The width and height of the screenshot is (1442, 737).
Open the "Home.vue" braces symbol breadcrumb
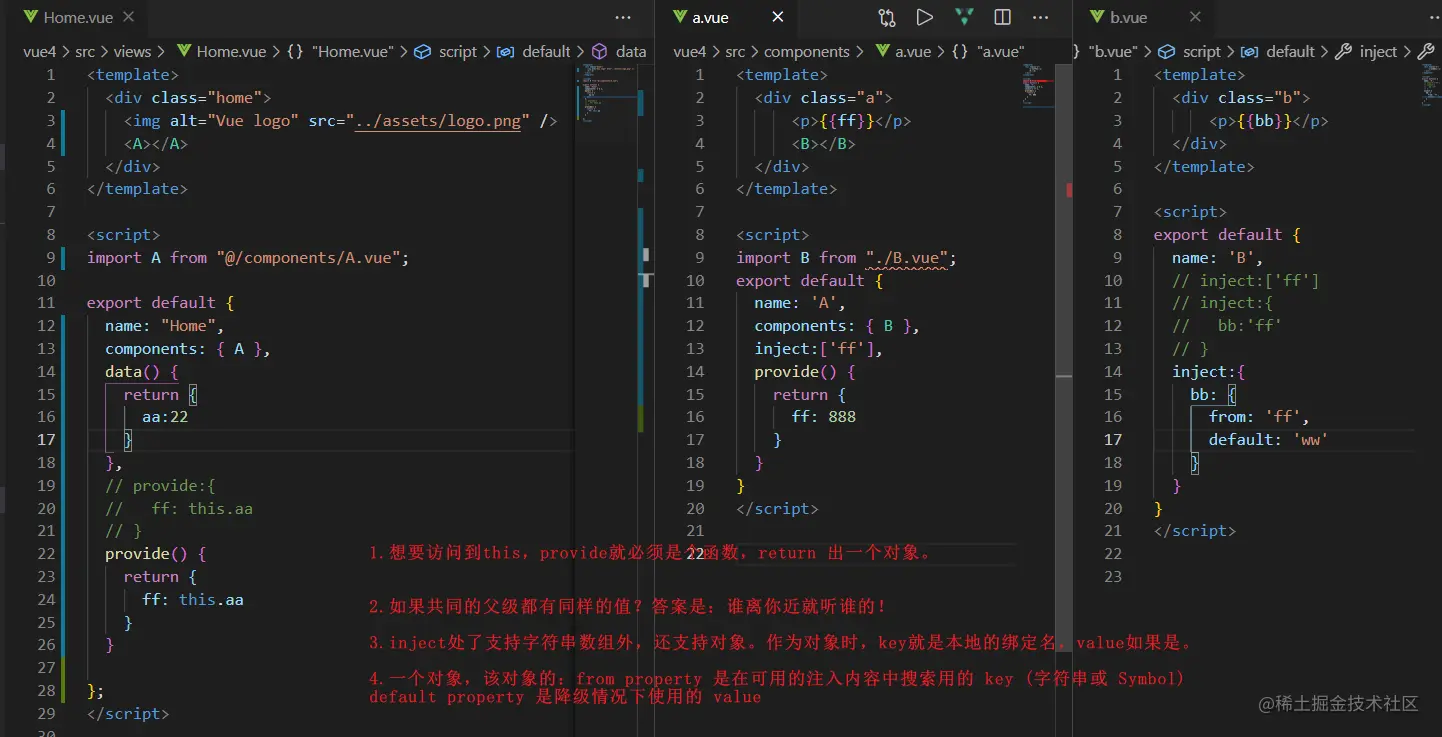click(x=340, y=52)
